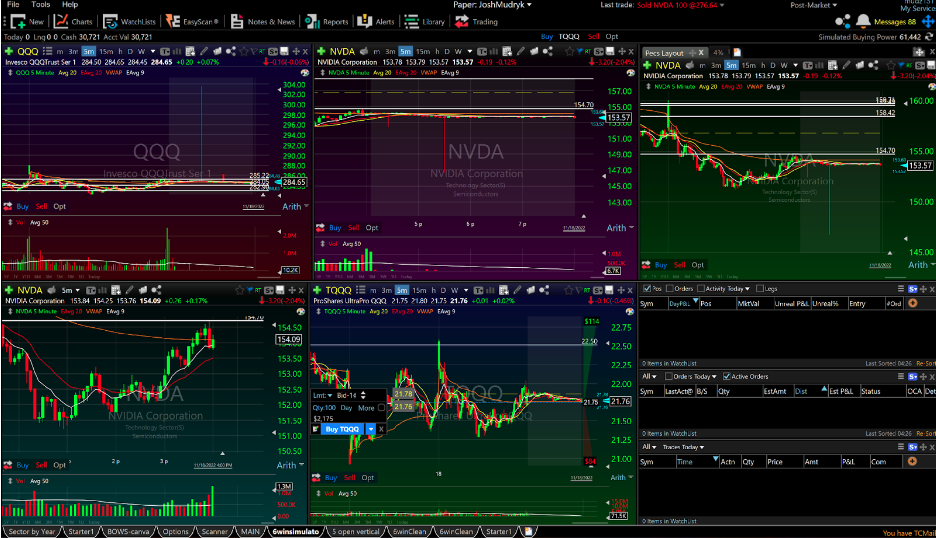The image size is (936, 538).
Task: Switch to the 5 open vertical tab
Action: point(356,531)
